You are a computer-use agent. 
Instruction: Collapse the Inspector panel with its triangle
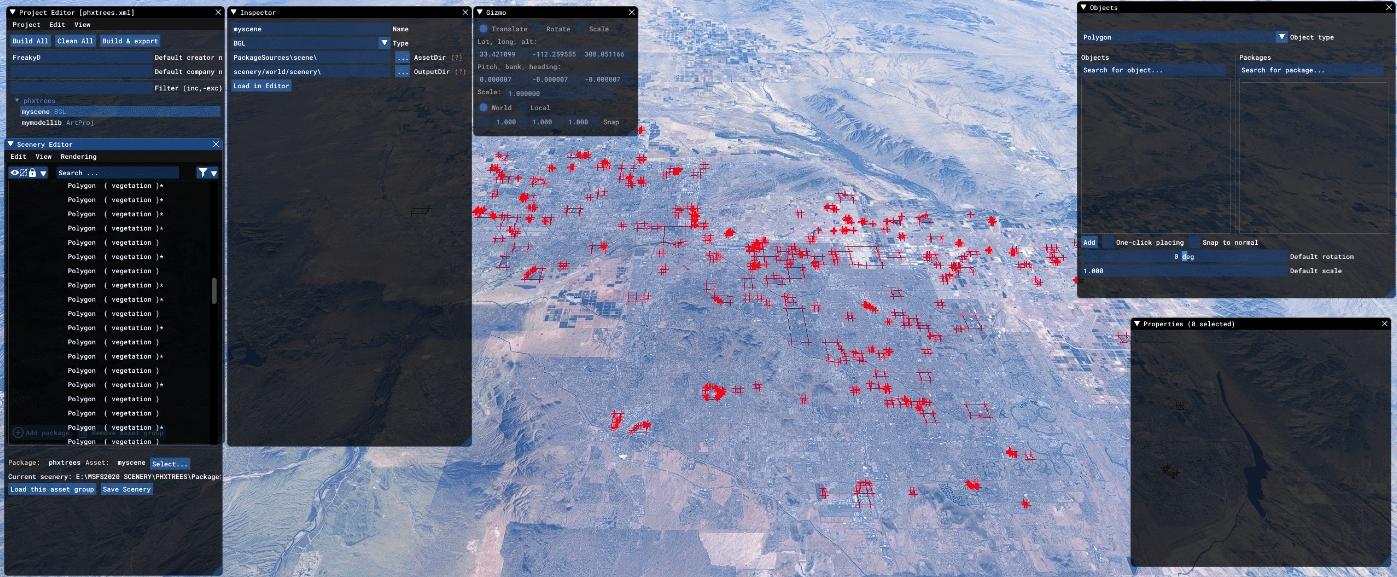click(x=234, y=12)
